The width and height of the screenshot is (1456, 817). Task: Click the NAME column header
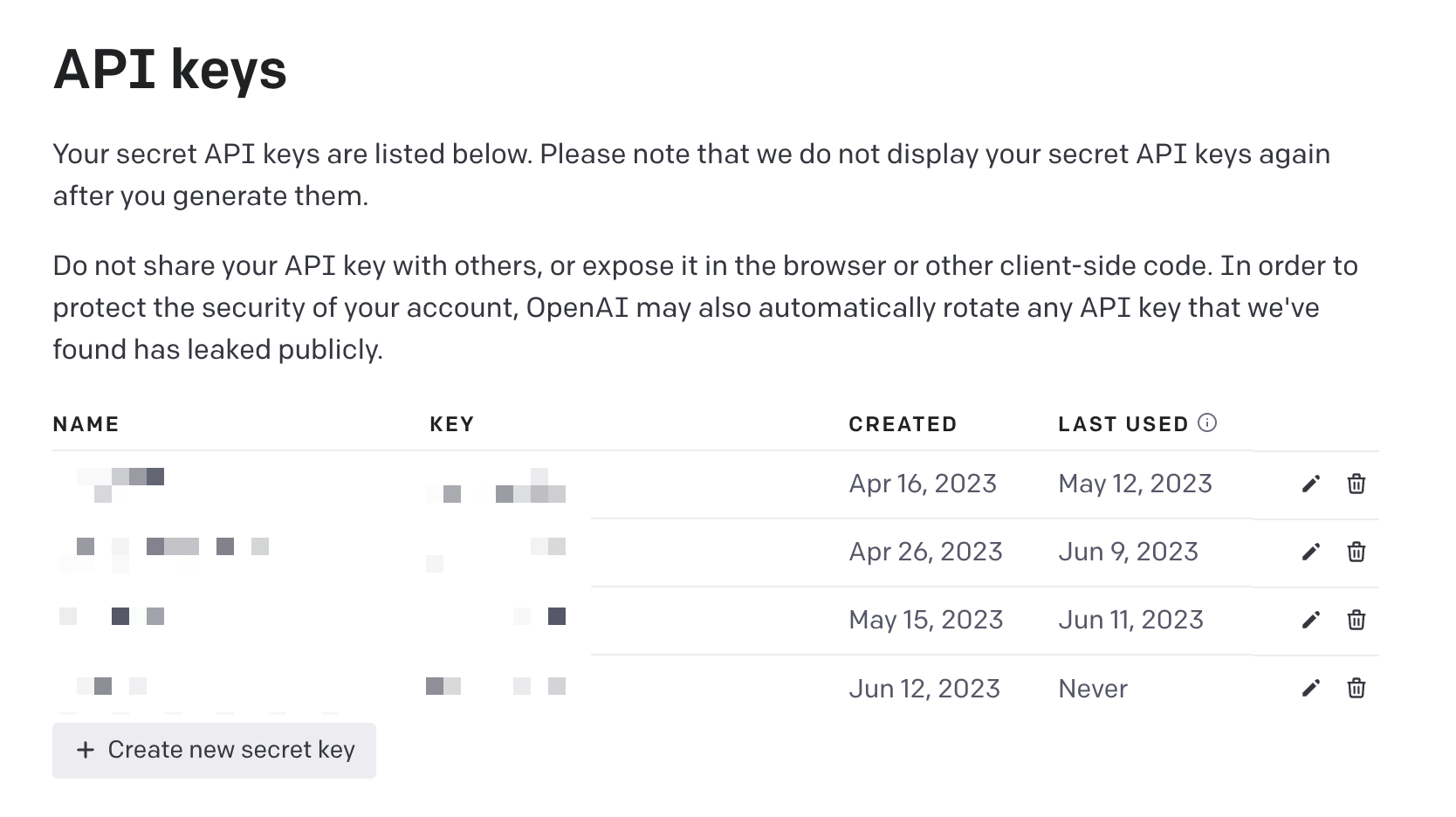coord(86,424)
